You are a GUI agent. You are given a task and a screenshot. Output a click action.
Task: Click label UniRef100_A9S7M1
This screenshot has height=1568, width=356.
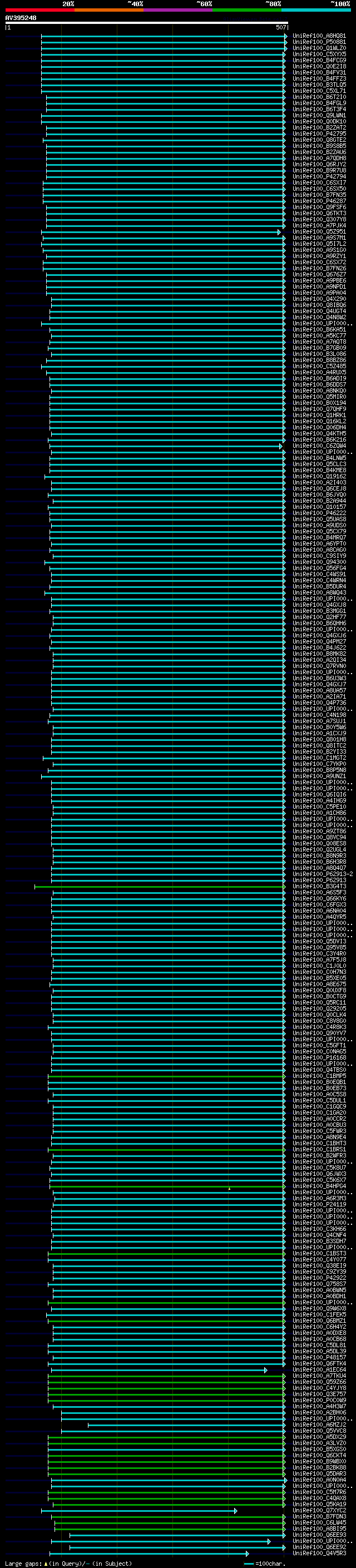pos(319,238)
